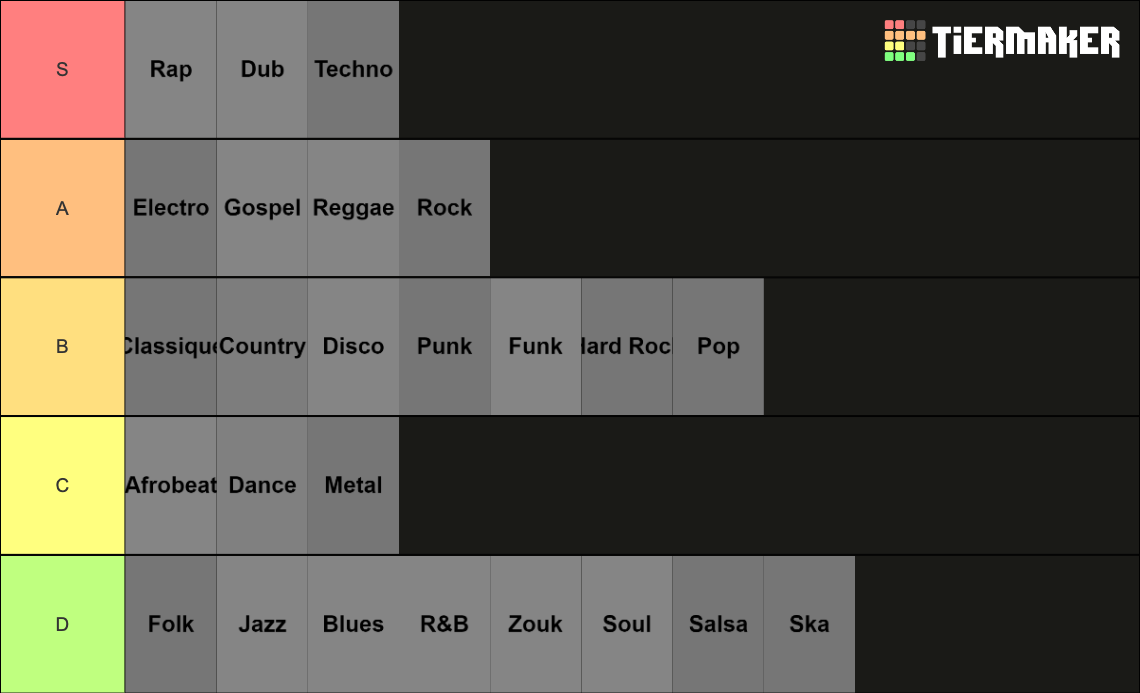1140x693 pixels.
Task: Select the Funk tile
Action: [x=536, y=346]
